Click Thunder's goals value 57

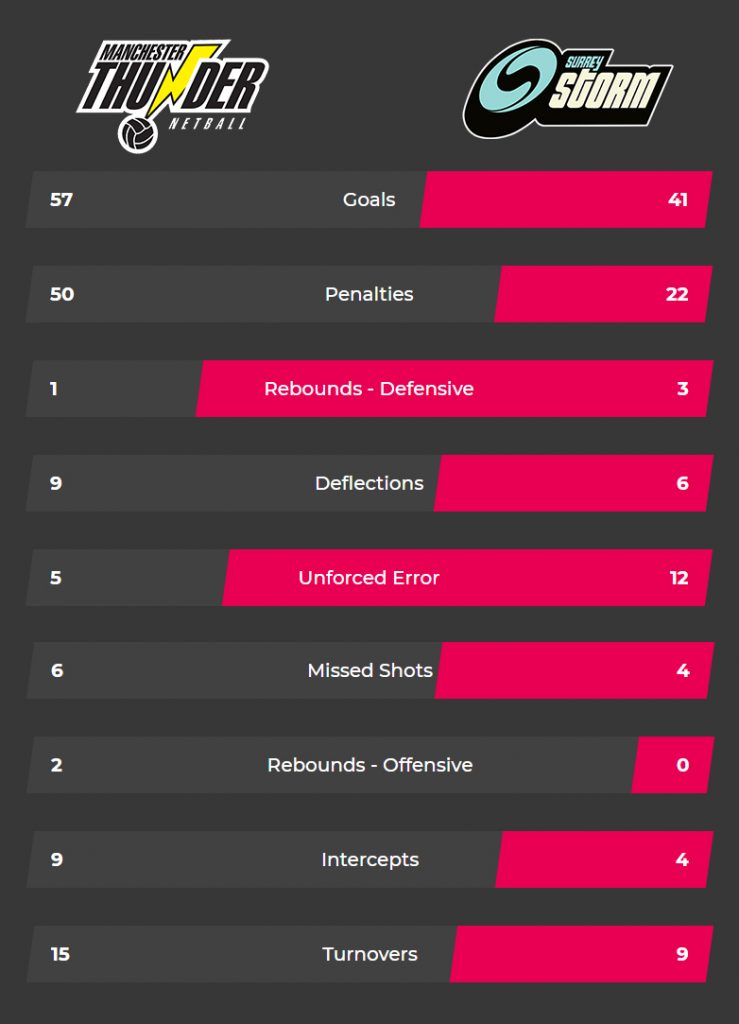tap(61, 200)
